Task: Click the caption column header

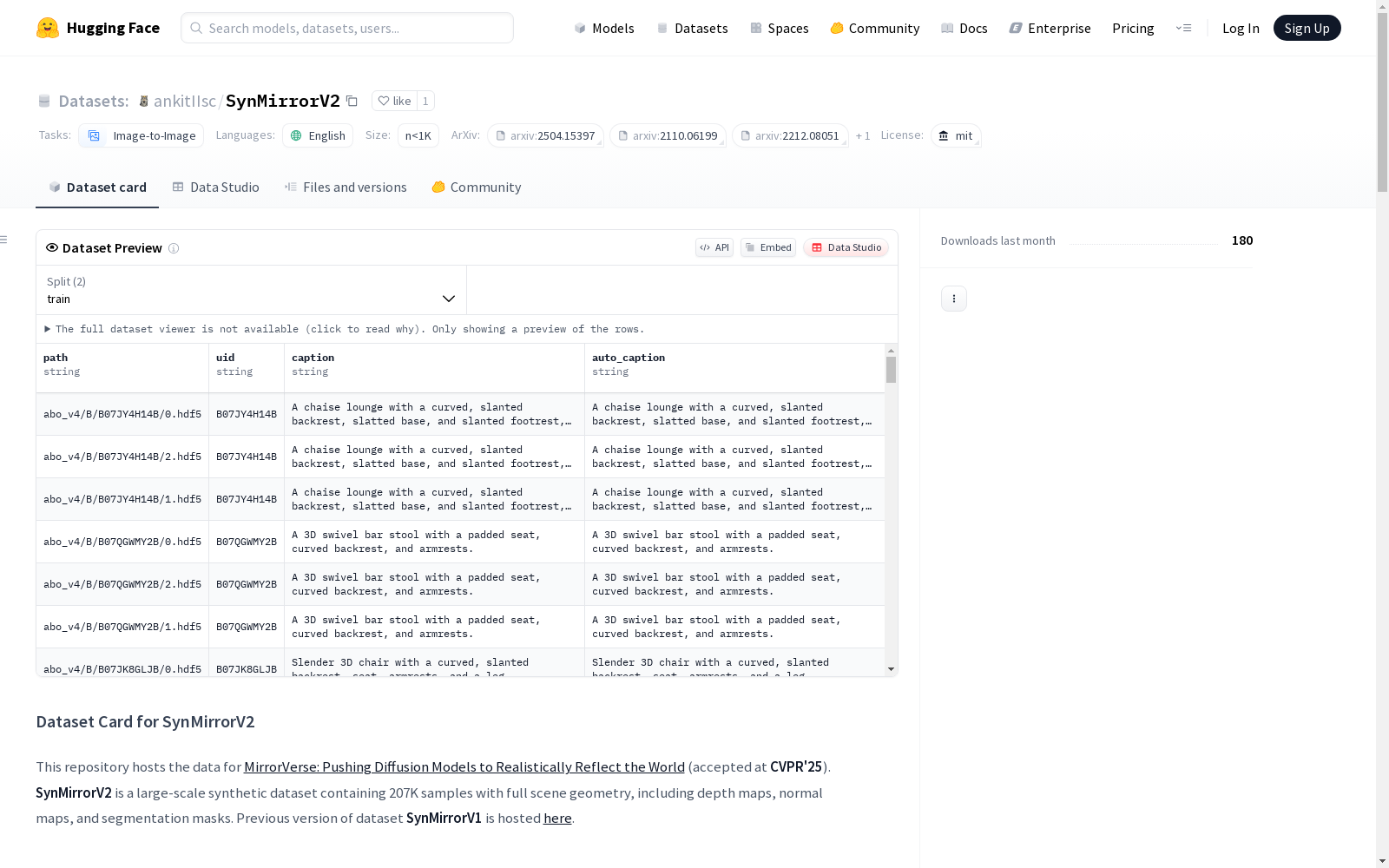Action: tap(434, 368)
